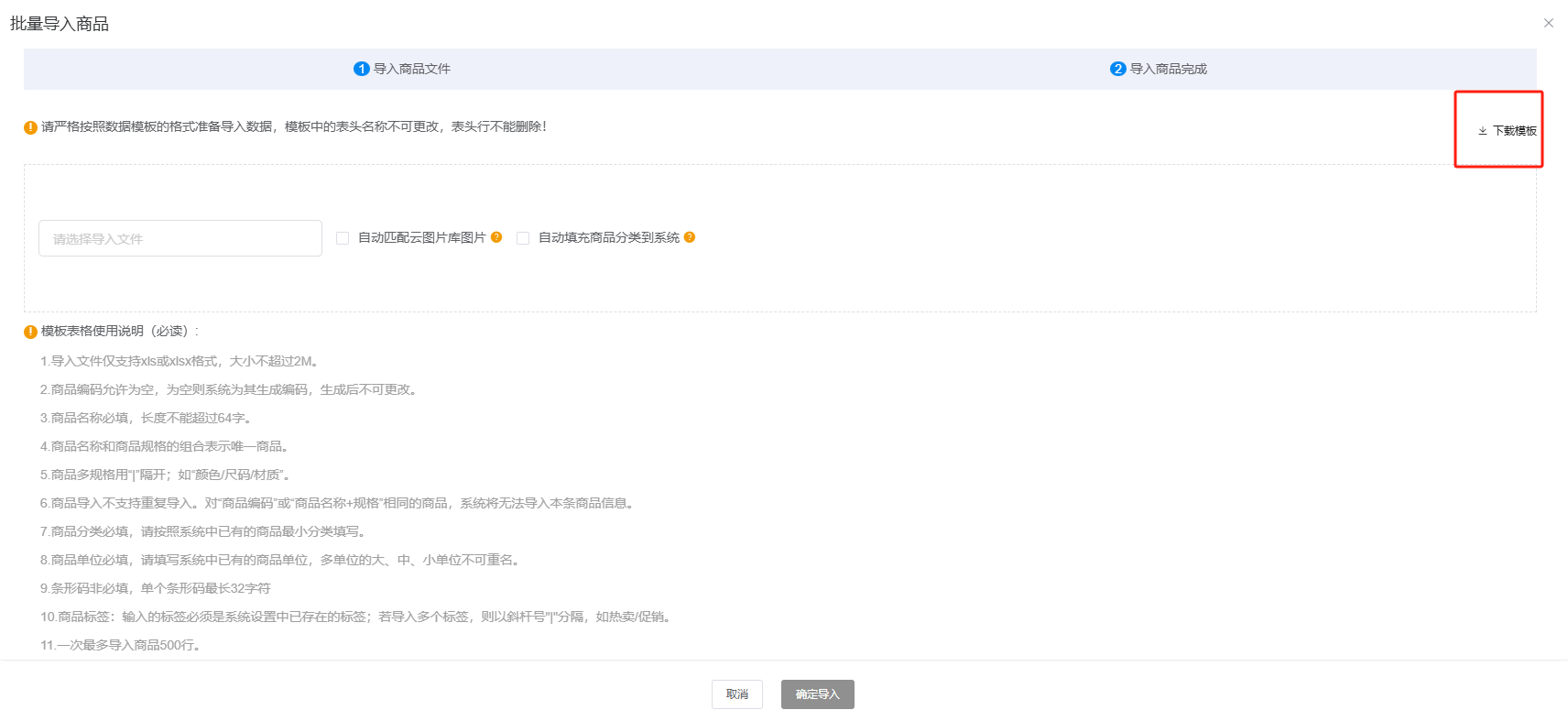This screenshot has width=1568, height=721.
Task: Tick the 自动填充商品分类到系统 checkbox
Action: coord(523,238)
